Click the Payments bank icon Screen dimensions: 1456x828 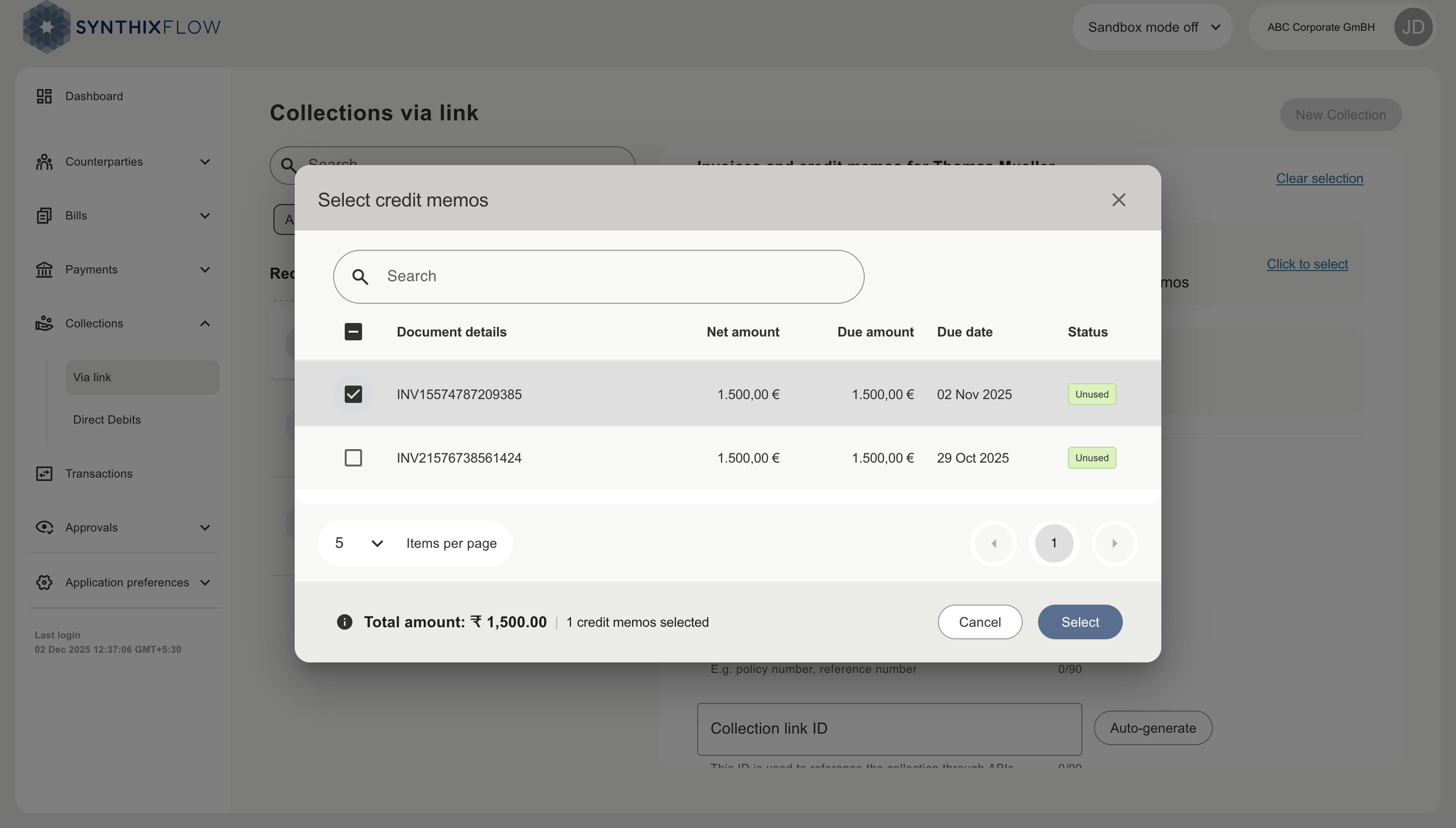[44, 270]
